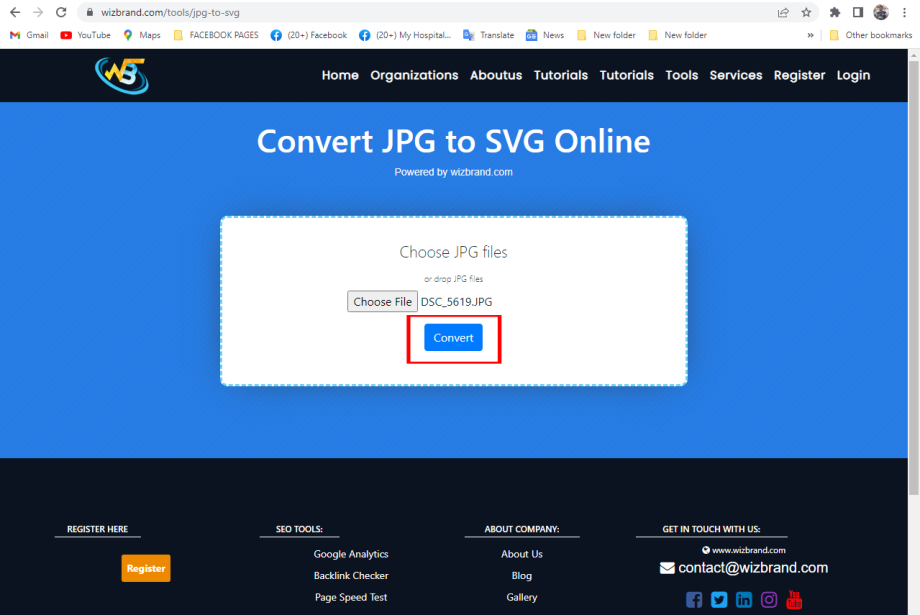Open Instagram via footer social icon
920x615 pixels.
click(769, 599)
